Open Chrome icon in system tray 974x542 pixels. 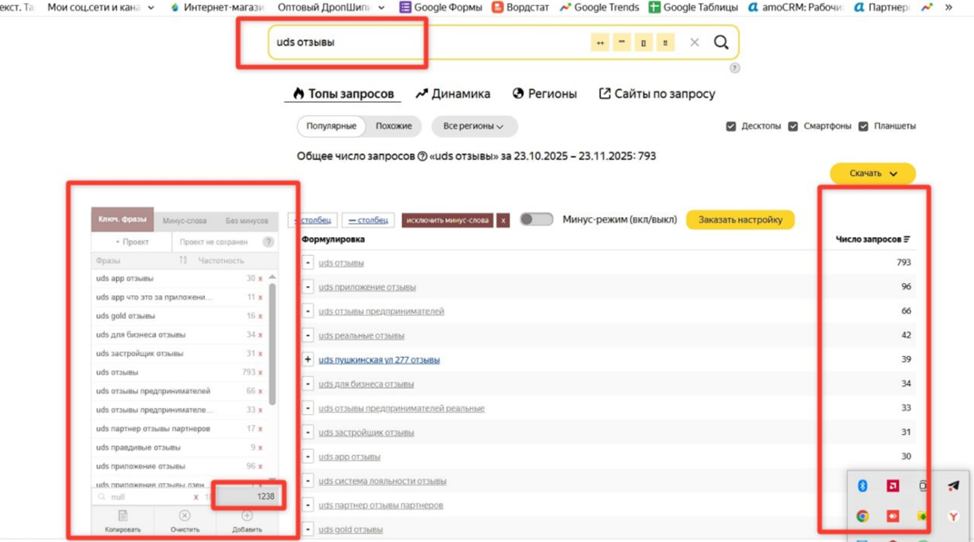pyautogui.click(x=862, y=516)
